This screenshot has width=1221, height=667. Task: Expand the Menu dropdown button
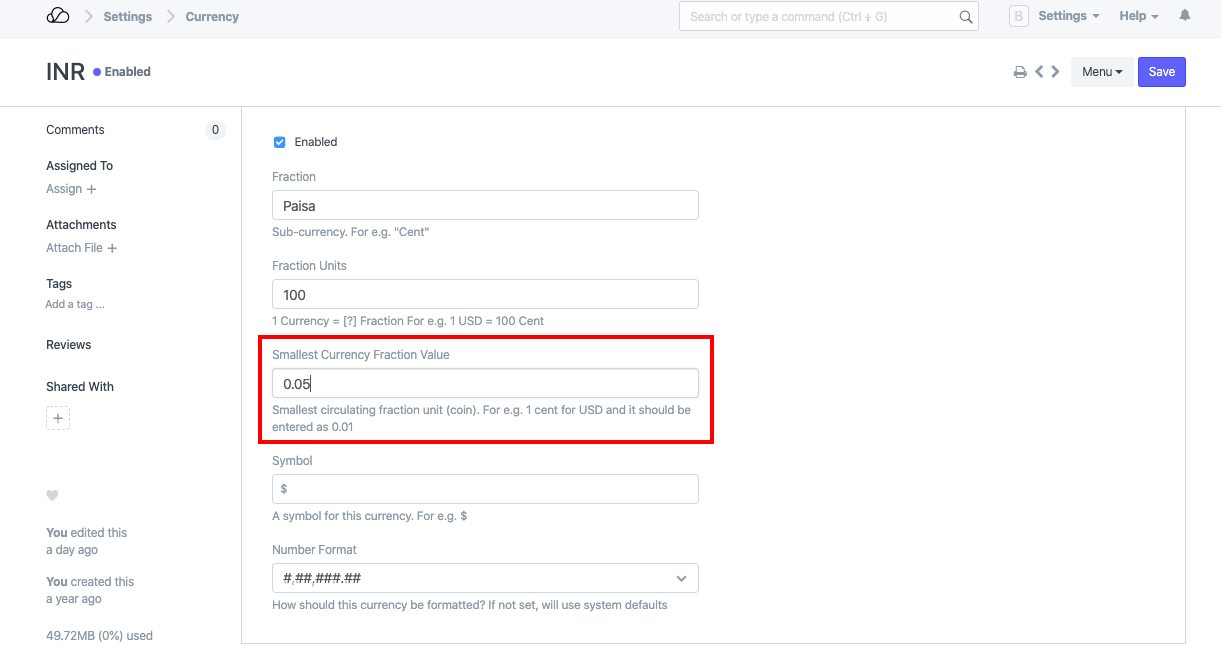point(1101,72)
